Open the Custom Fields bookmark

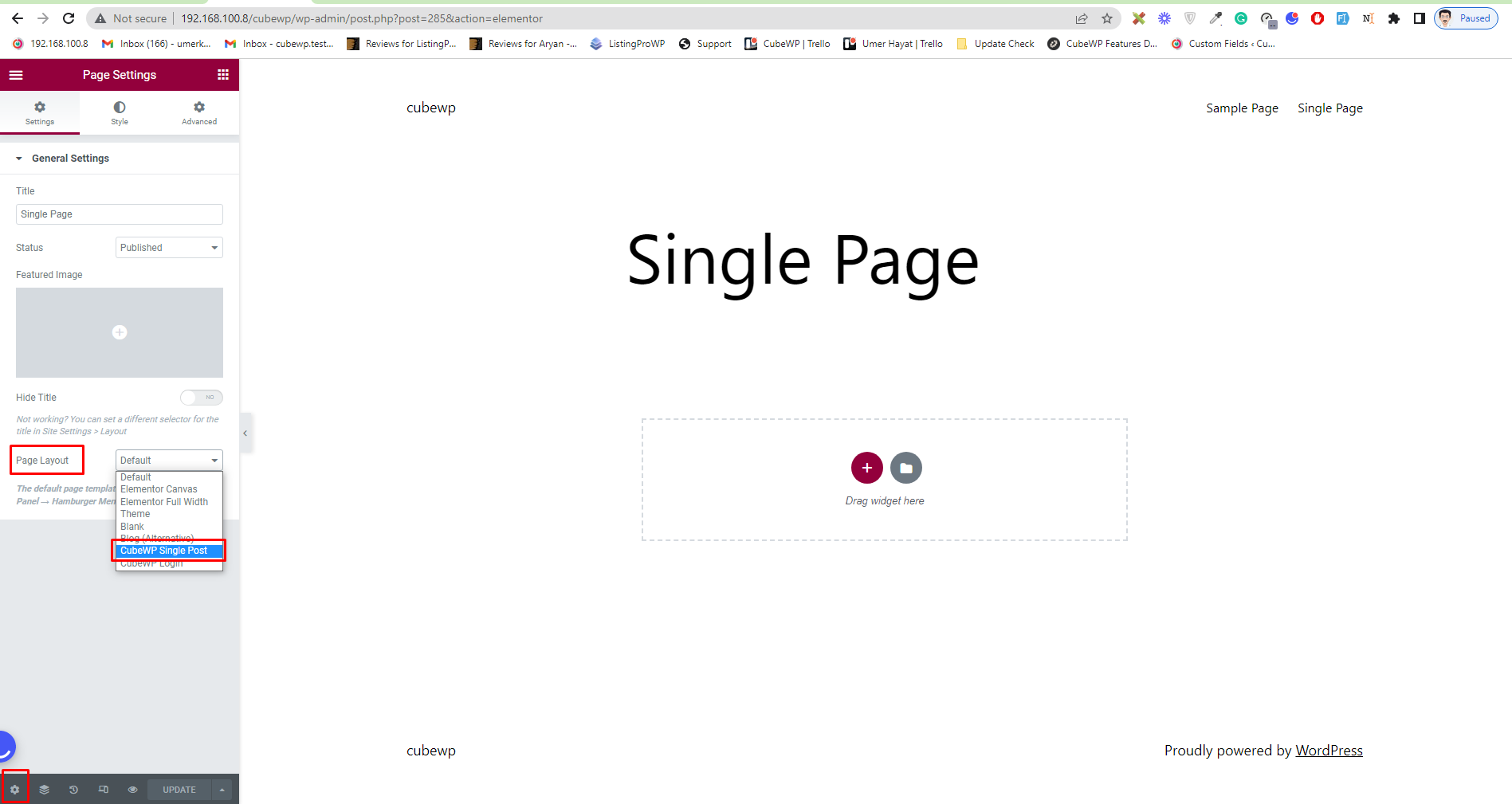pyautogui.click(x=1223, y=44)
